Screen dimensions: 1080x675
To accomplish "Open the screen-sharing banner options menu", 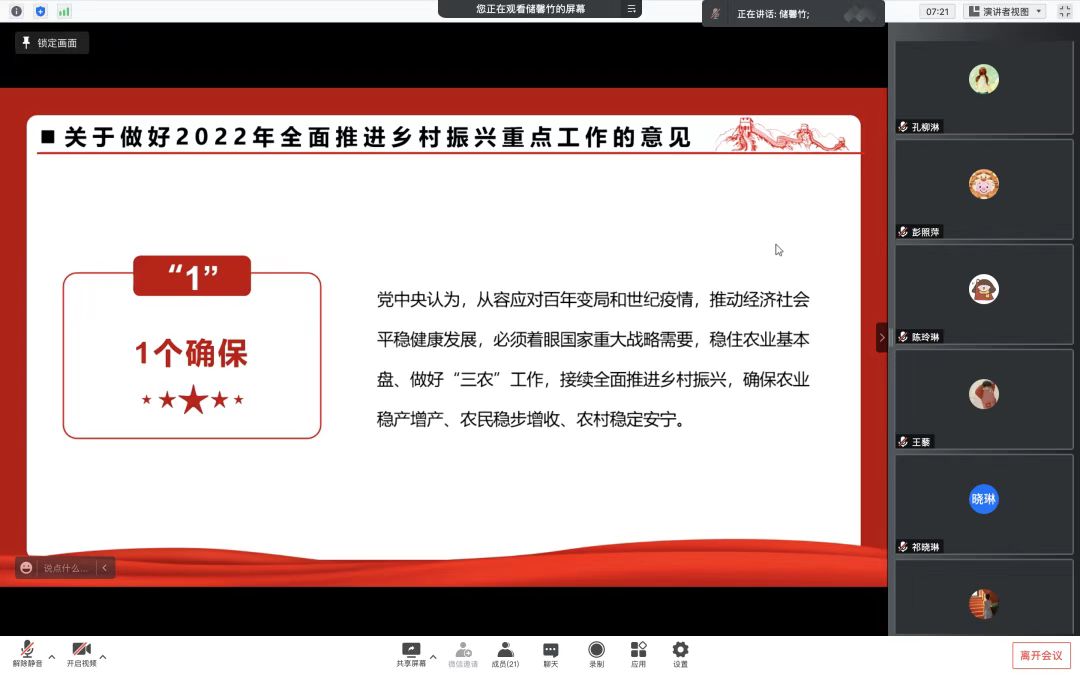I will pyautogui.click(x=631, y=9).
